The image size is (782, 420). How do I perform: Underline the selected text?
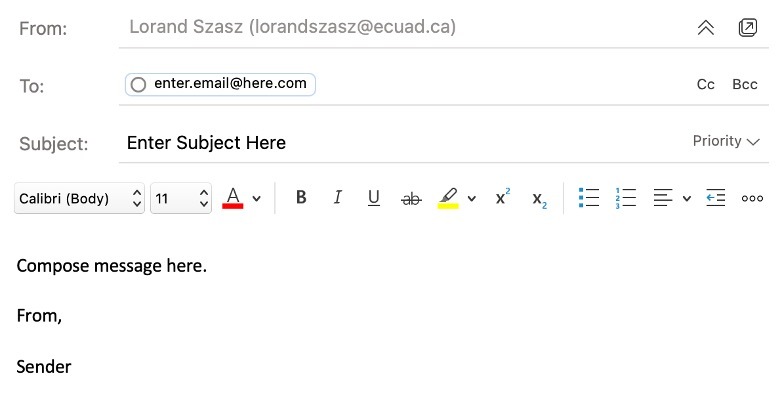pos(374,198)
